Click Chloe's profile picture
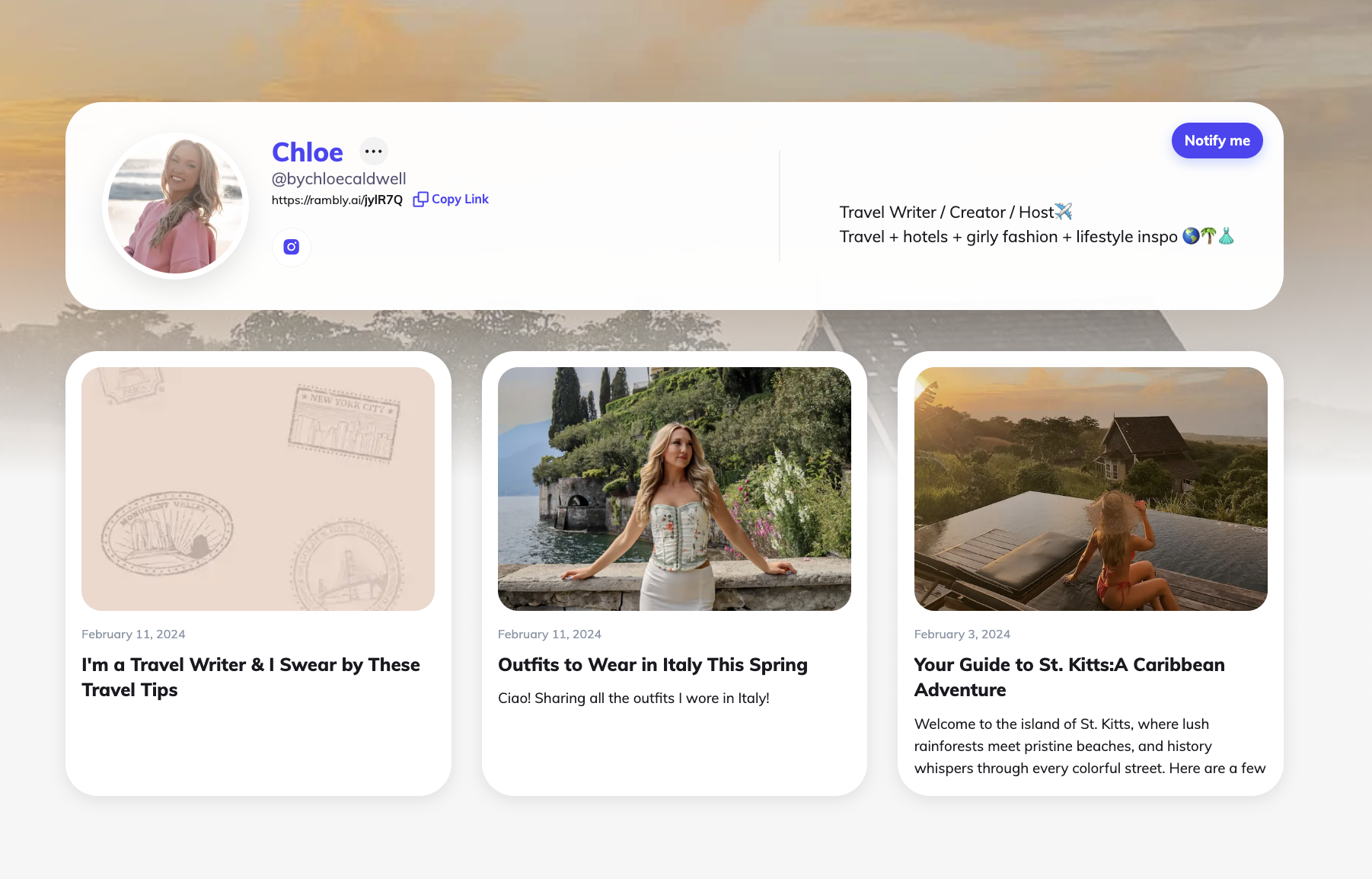The width and height of the screenshot is (1372, 879). 175,206
